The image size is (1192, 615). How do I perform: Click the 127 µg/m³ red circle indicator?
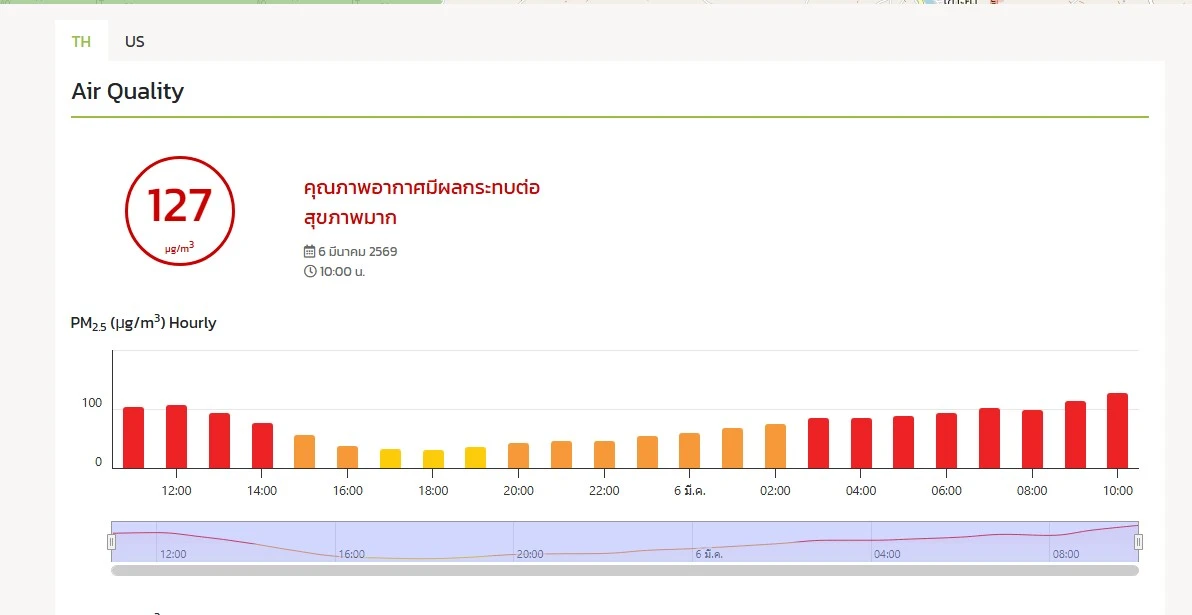[180, 211]
